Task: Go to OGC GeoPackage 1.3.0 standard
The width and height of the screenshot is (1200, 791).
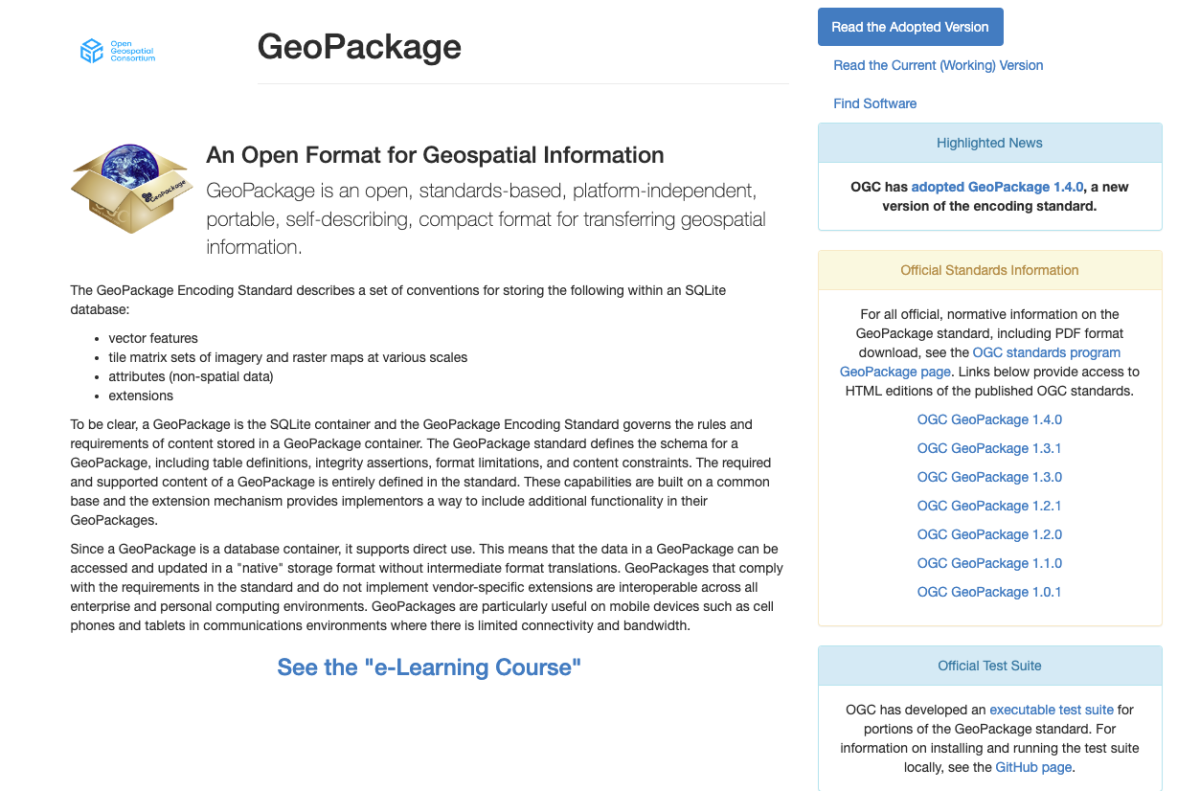Action: (x=988, y=477)
